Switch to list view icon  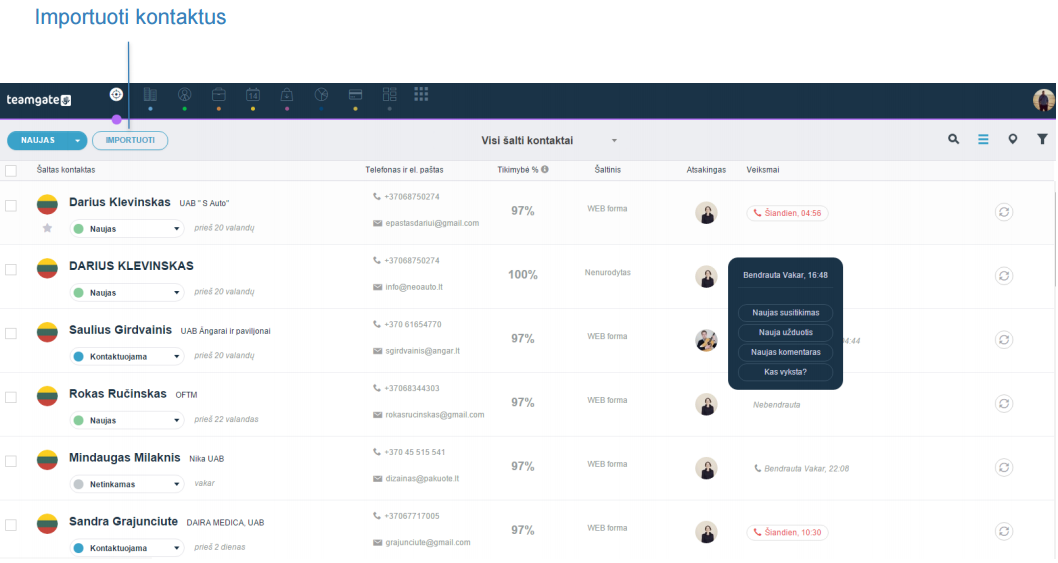(983, 139)
